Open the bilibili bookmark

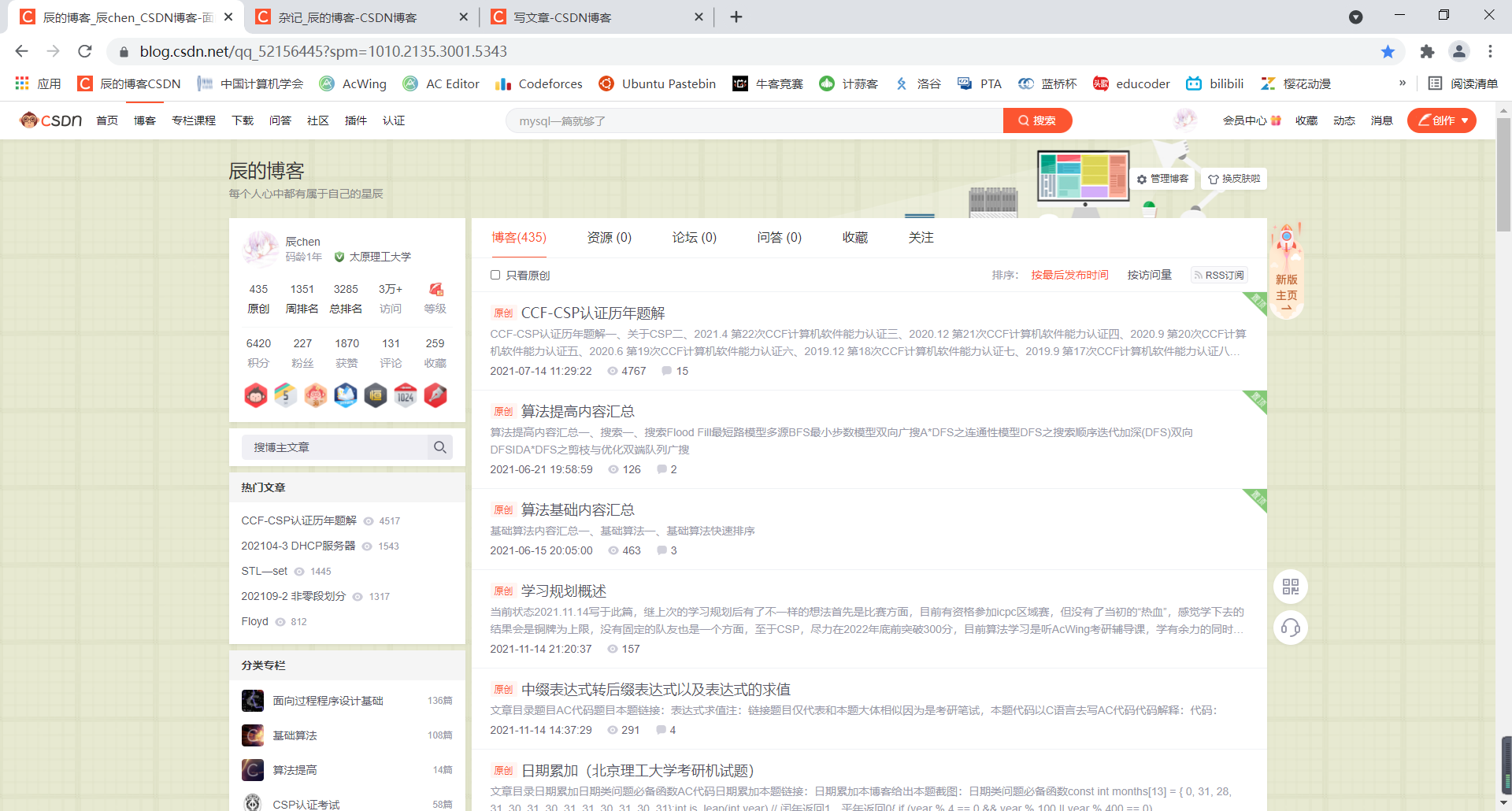coord(1215,83)
